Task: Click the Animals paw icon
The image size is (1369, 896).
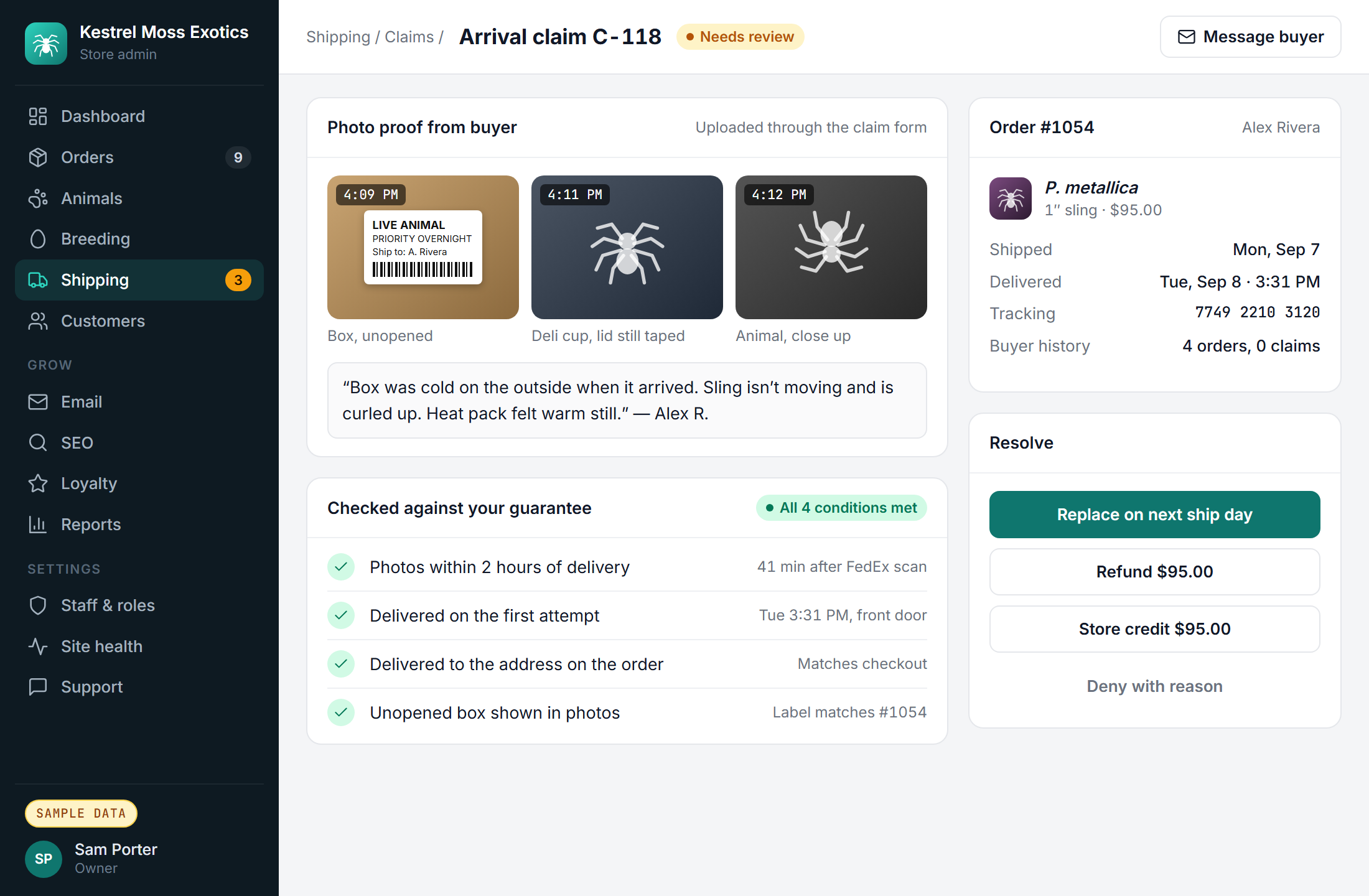Action: pos(38,198)
